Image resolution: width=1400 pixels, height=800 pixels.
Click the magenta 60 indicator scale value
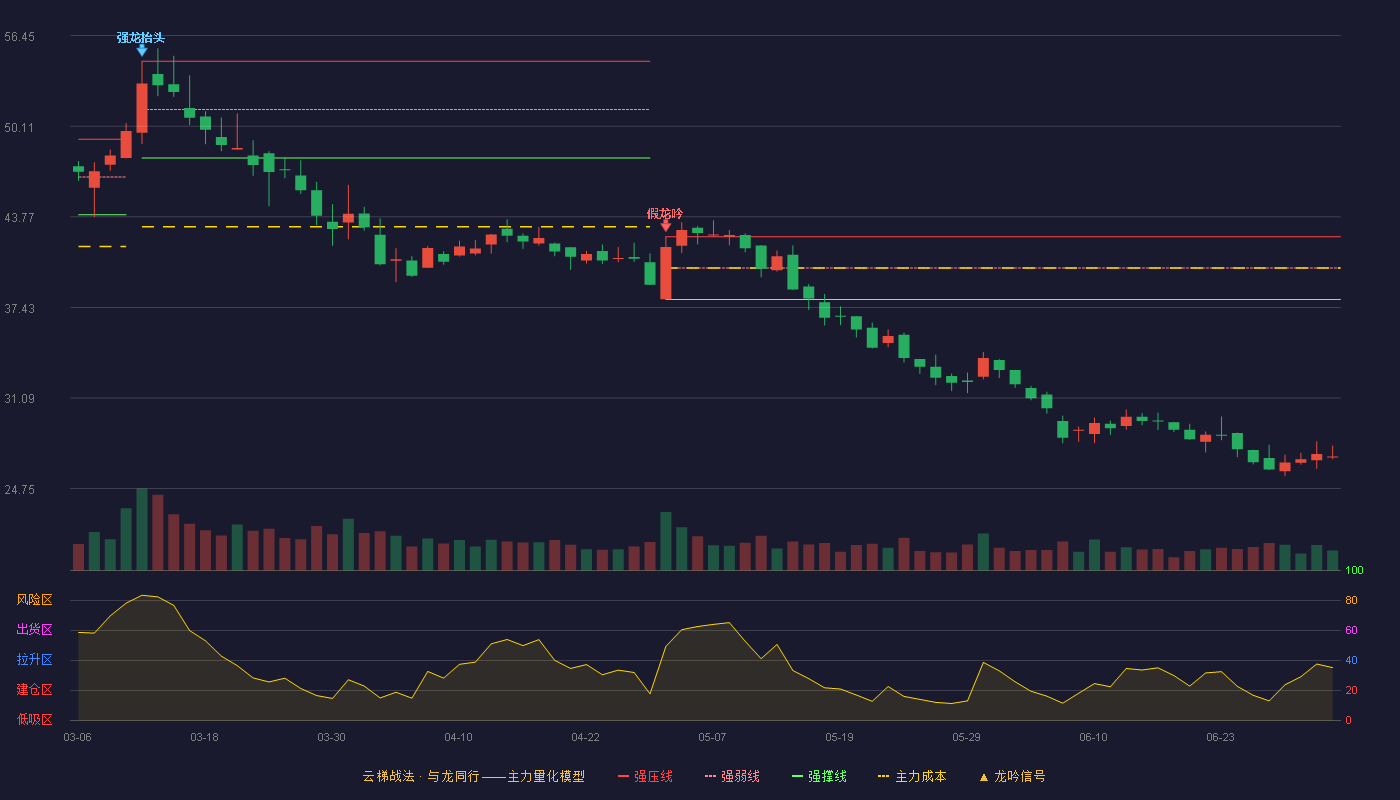pos(1351,630)
